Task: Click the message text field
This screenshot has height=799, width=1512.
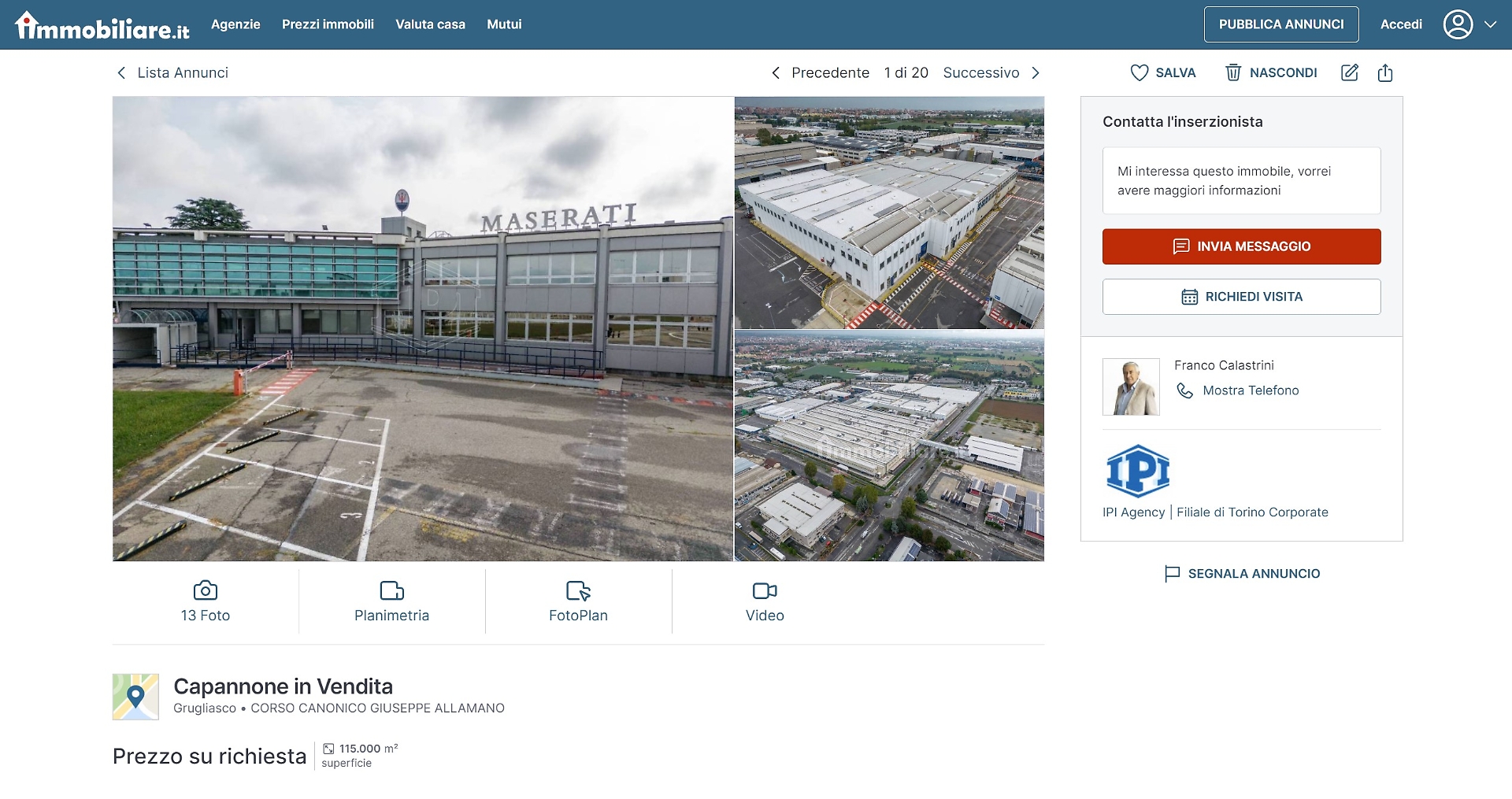Action: [1241, 180]
